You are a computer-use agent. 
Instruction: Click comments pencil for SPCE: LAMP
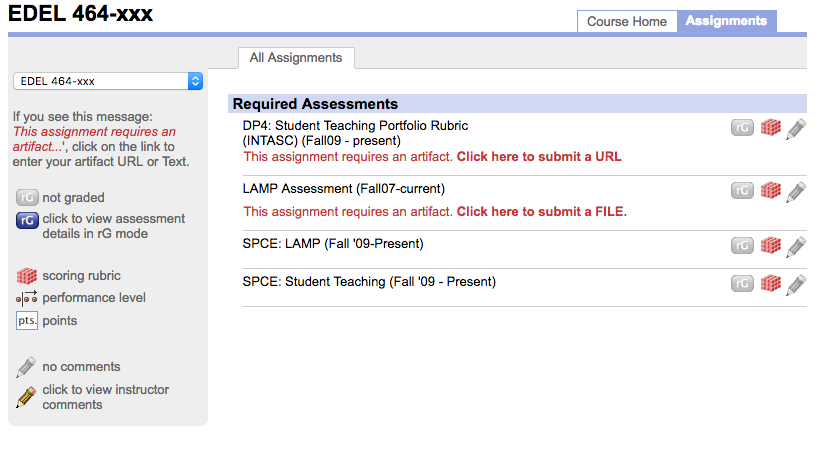click(795, 245)
